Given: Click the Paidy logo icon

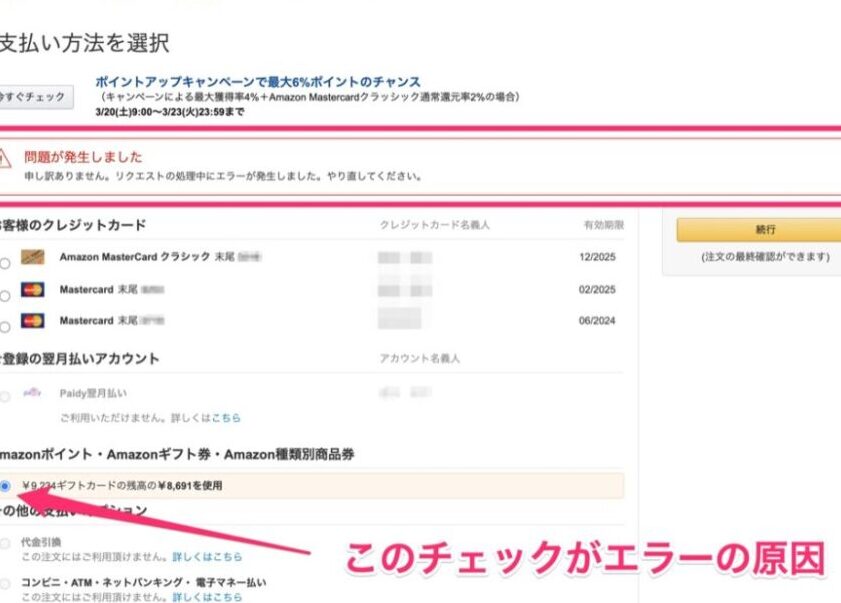Looking at the screenshot, I should pyautogui.click(x=33, y=393).
